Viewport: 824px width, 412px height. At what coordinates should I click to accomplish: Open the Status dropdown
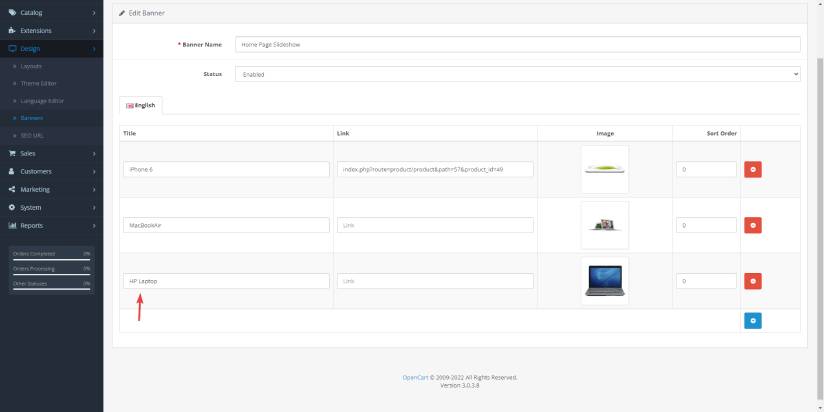(x=517, y=74)
